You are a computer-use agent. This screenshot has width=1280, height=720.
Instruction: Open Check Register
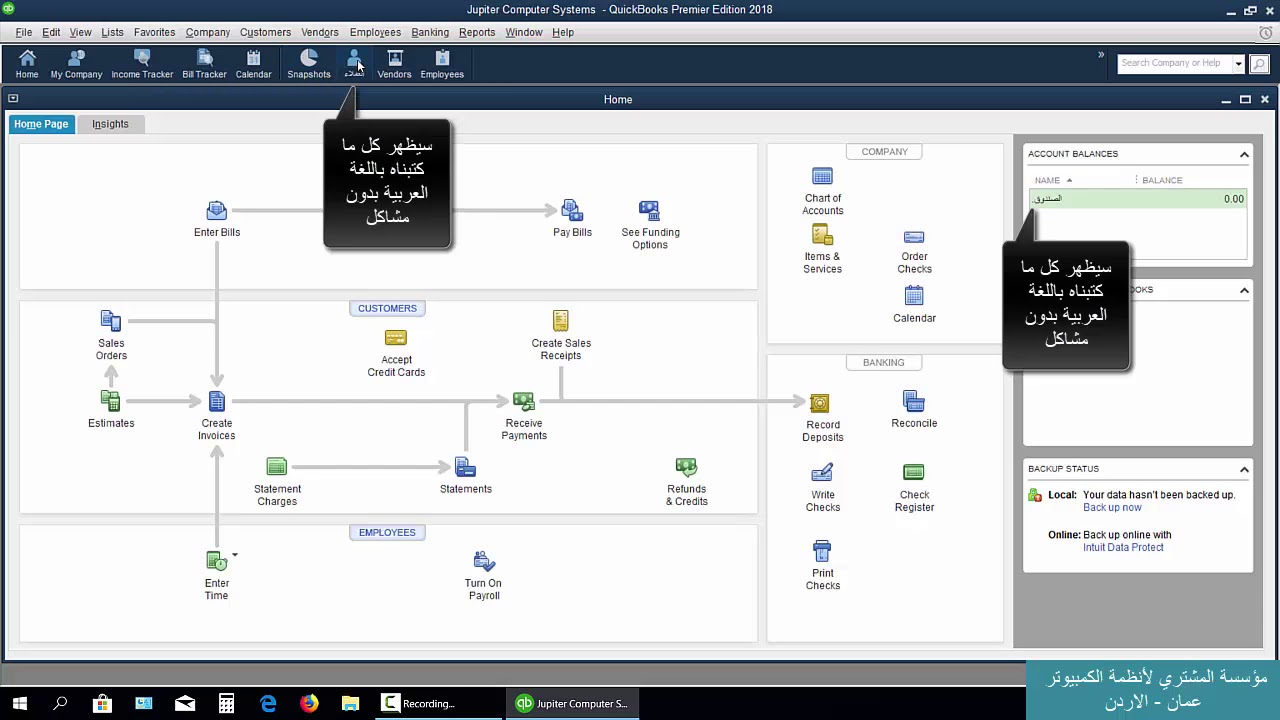[x=914, y=487]
